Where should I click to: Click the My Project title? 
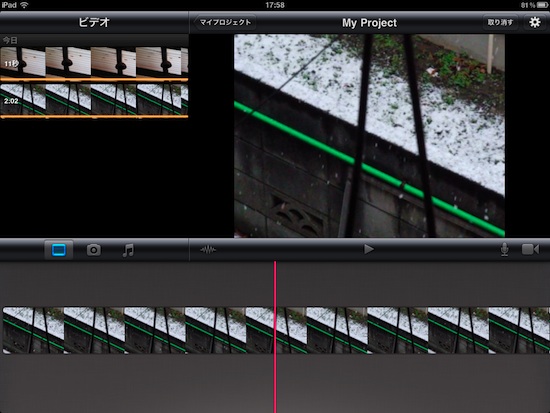tap(369, 23)
